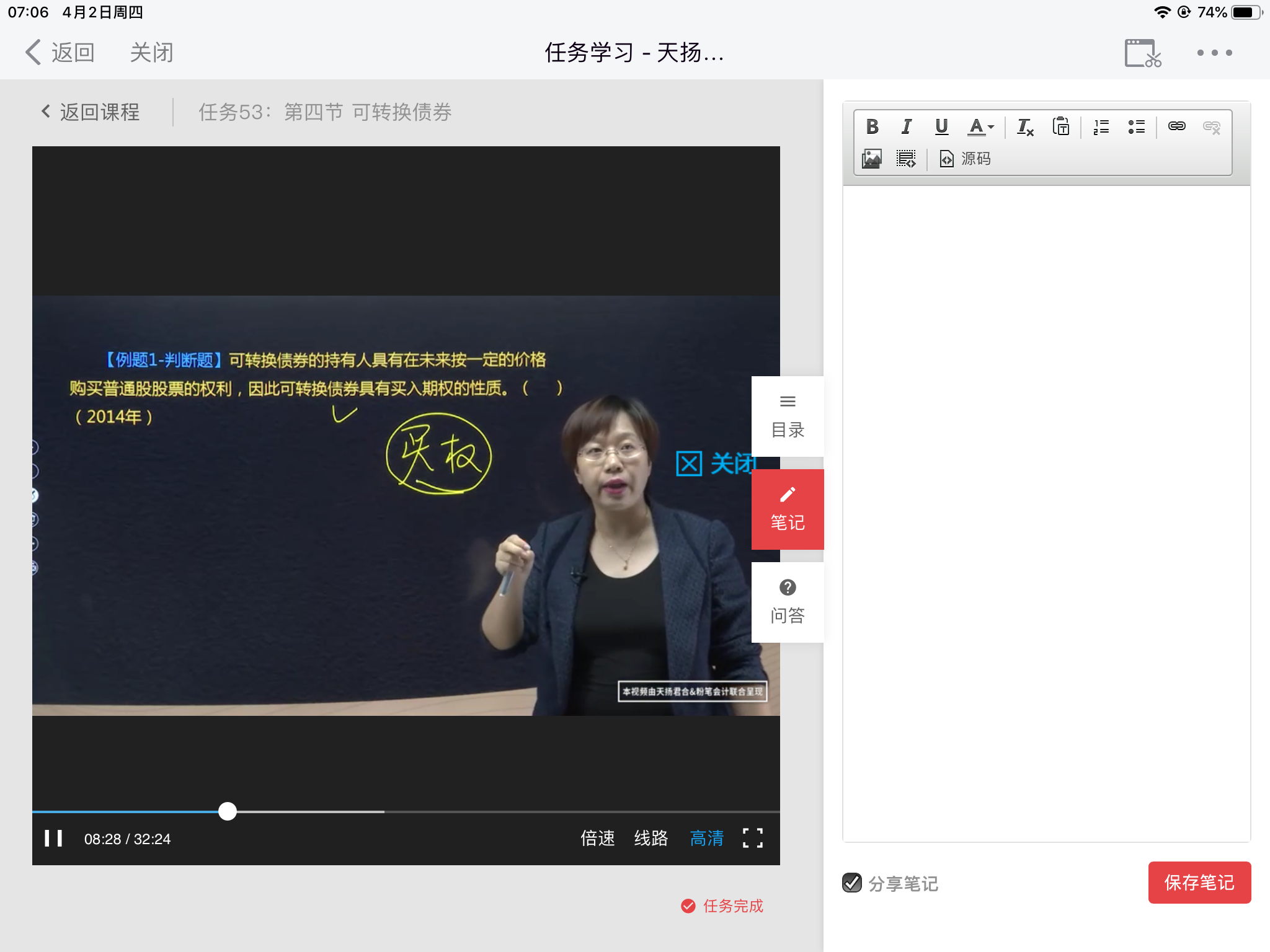This screenshot has width=1270, height=952.
Task: Toggle 源码 source code view
Action: 965,159
